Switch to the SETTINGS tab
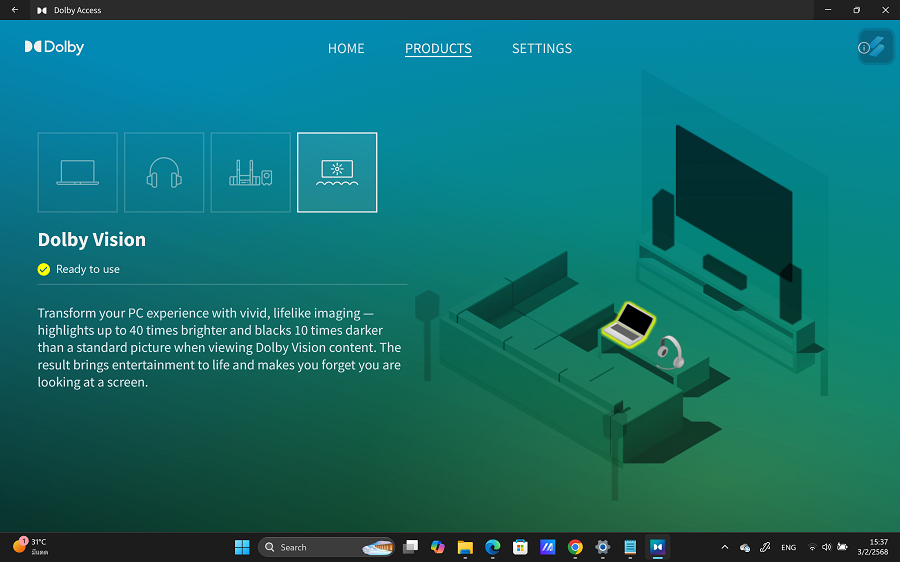Viewport: 900px width, 562px height. point(542,48)
